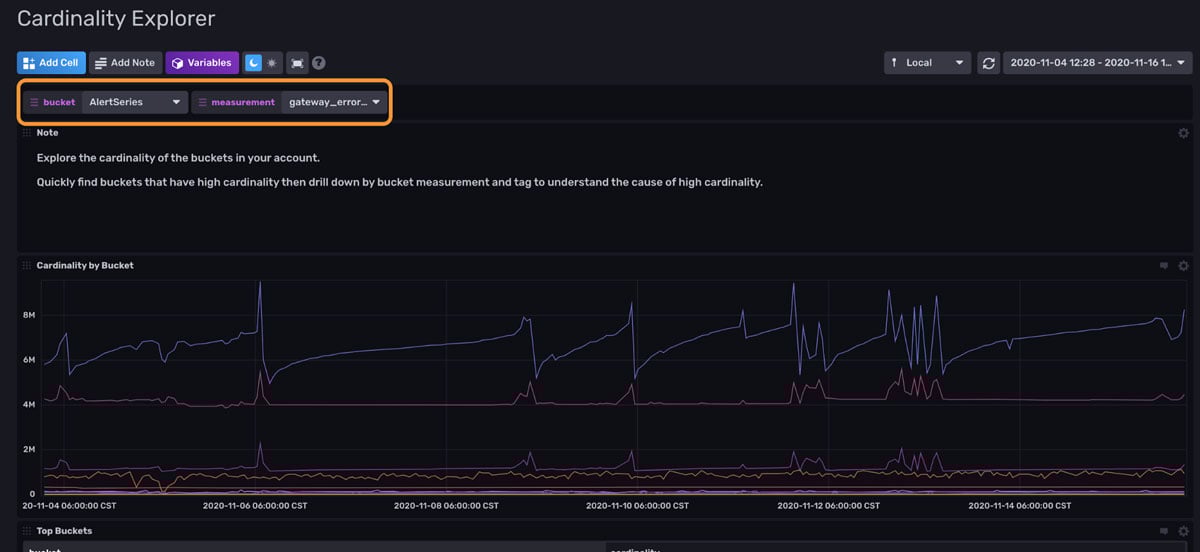Click x-axis label 2020-11-14 06:00:00 CST
This screenshot has height=552, width=1200.
(1020, 506)
